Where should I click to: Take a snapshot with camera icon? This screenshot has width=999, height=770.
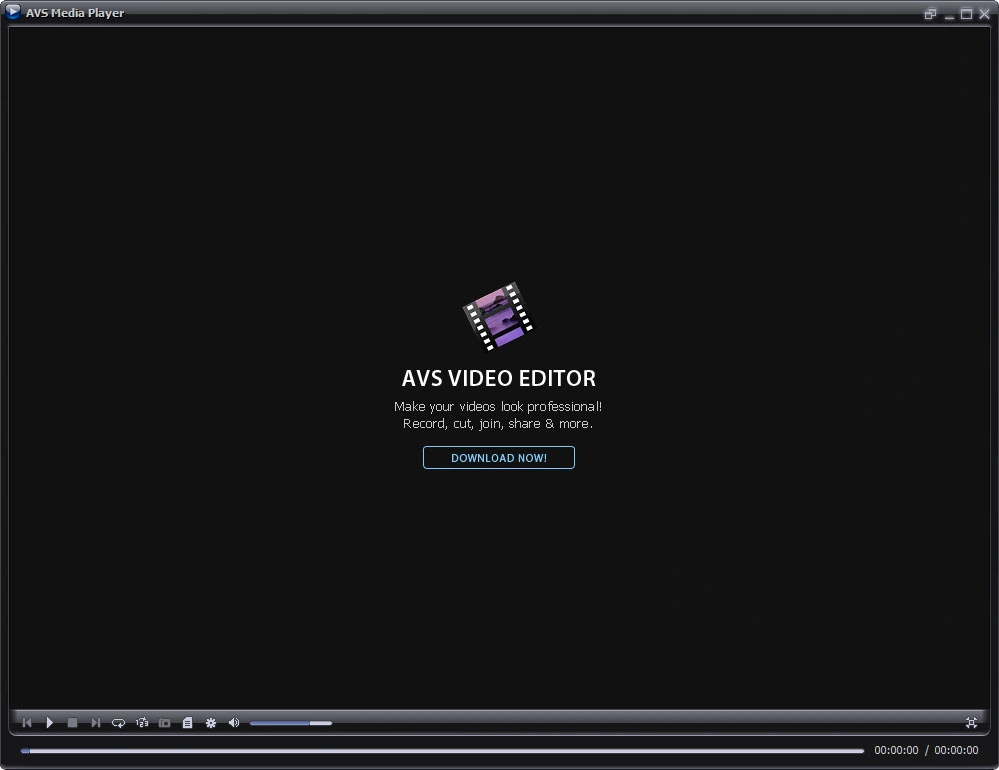(165, 723)
